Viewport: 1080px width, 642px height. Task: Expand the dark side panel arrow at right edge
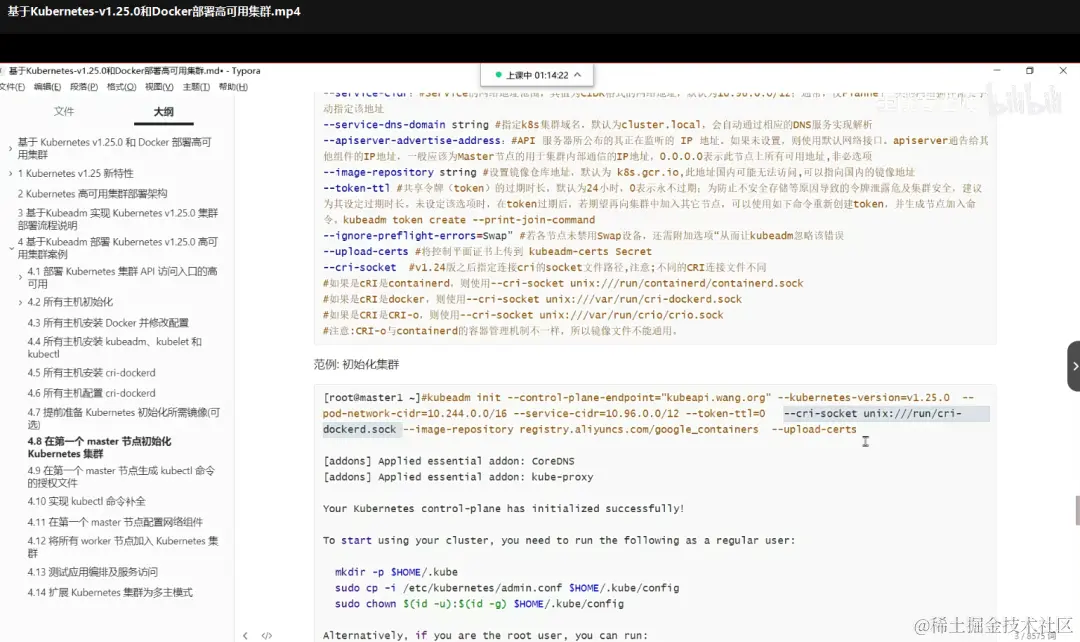click(1074, 366)
